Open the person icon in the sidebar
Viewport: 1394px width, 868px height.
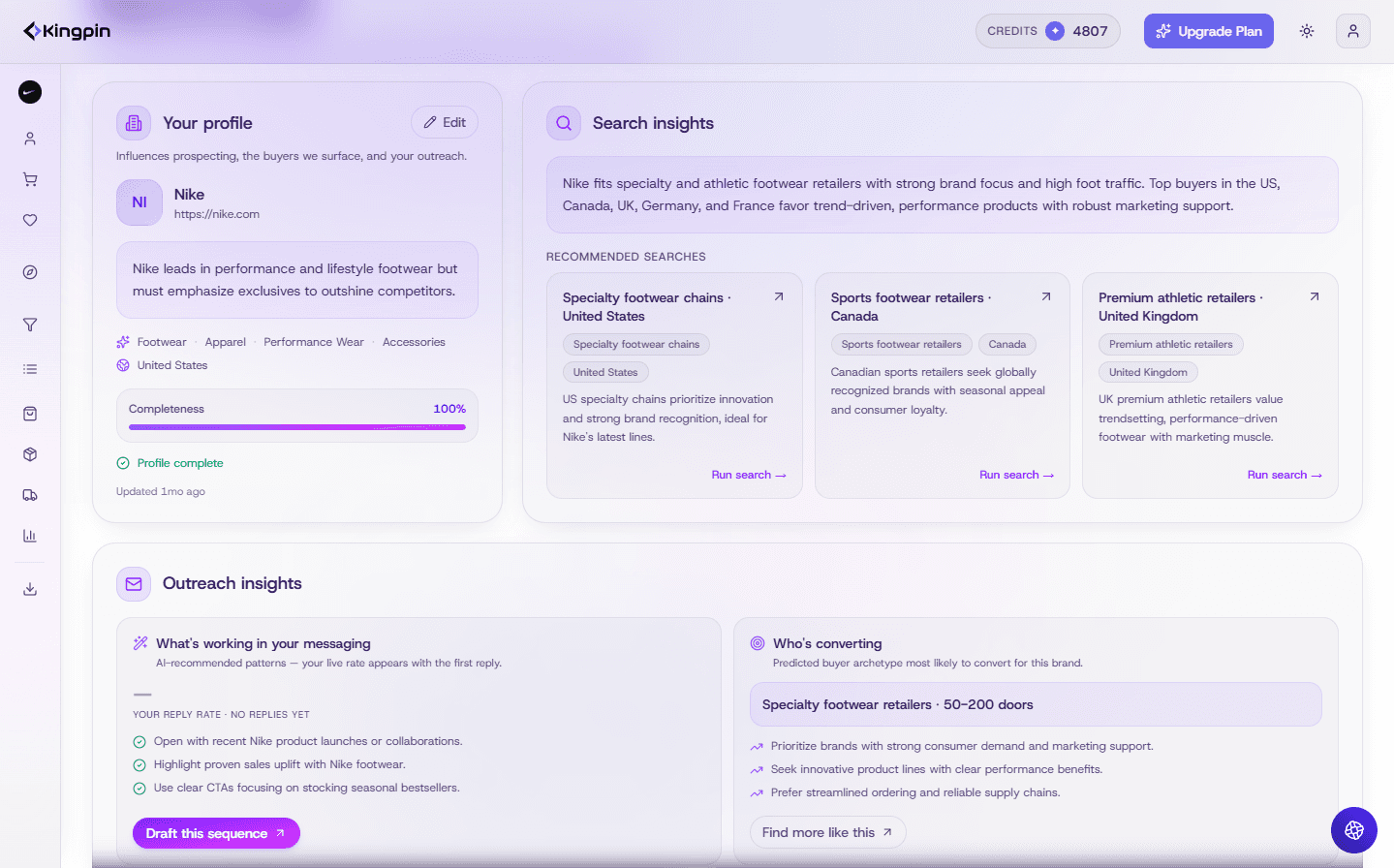point(30,139)
